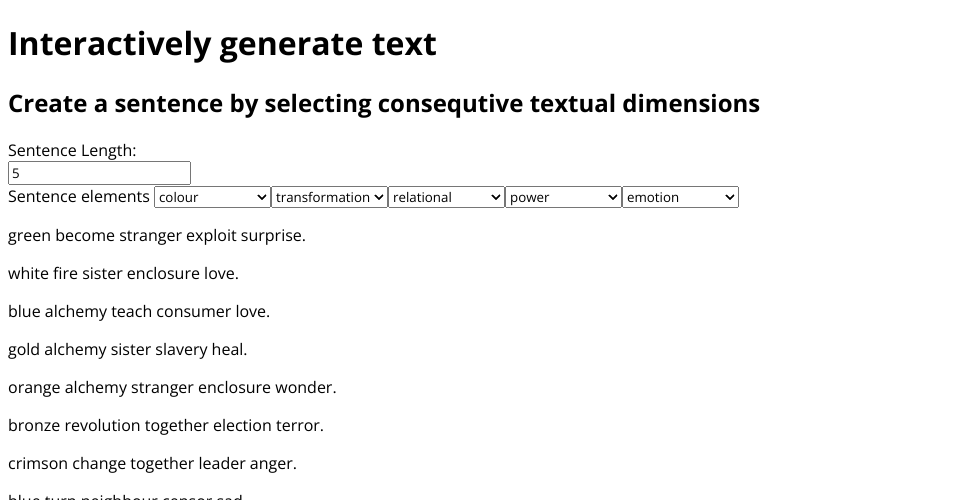This screenshot has height=500, width=960.
Task: Expand the relational dropdown
Action: point(446,197)
